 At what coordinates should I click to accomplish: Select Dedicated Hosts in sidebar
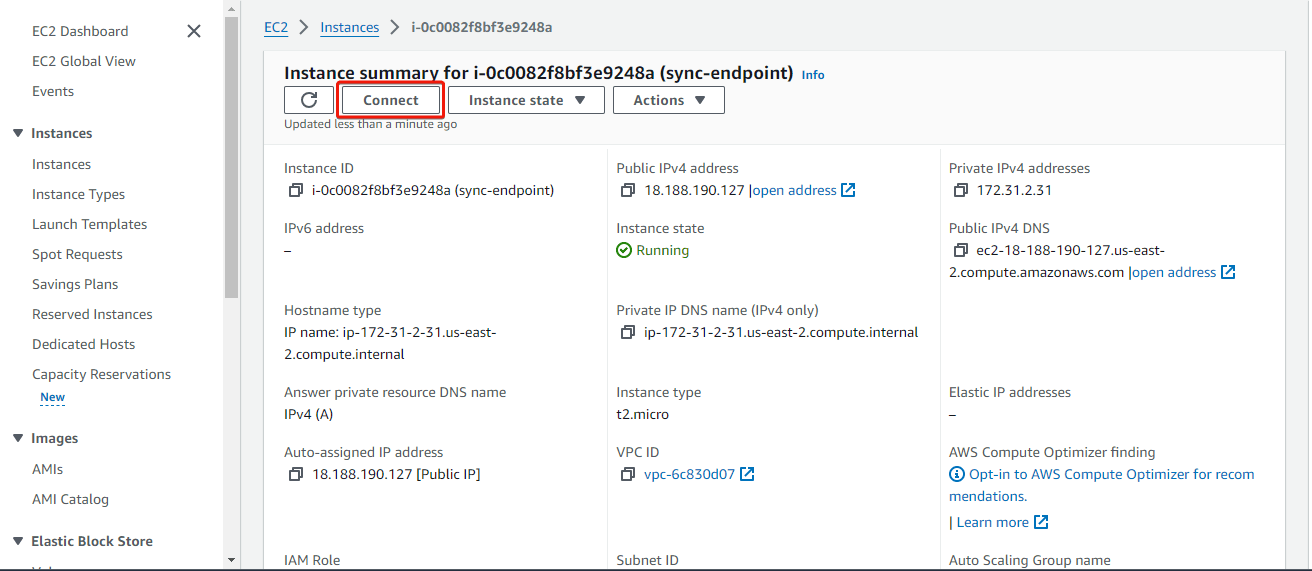point(83,344)
